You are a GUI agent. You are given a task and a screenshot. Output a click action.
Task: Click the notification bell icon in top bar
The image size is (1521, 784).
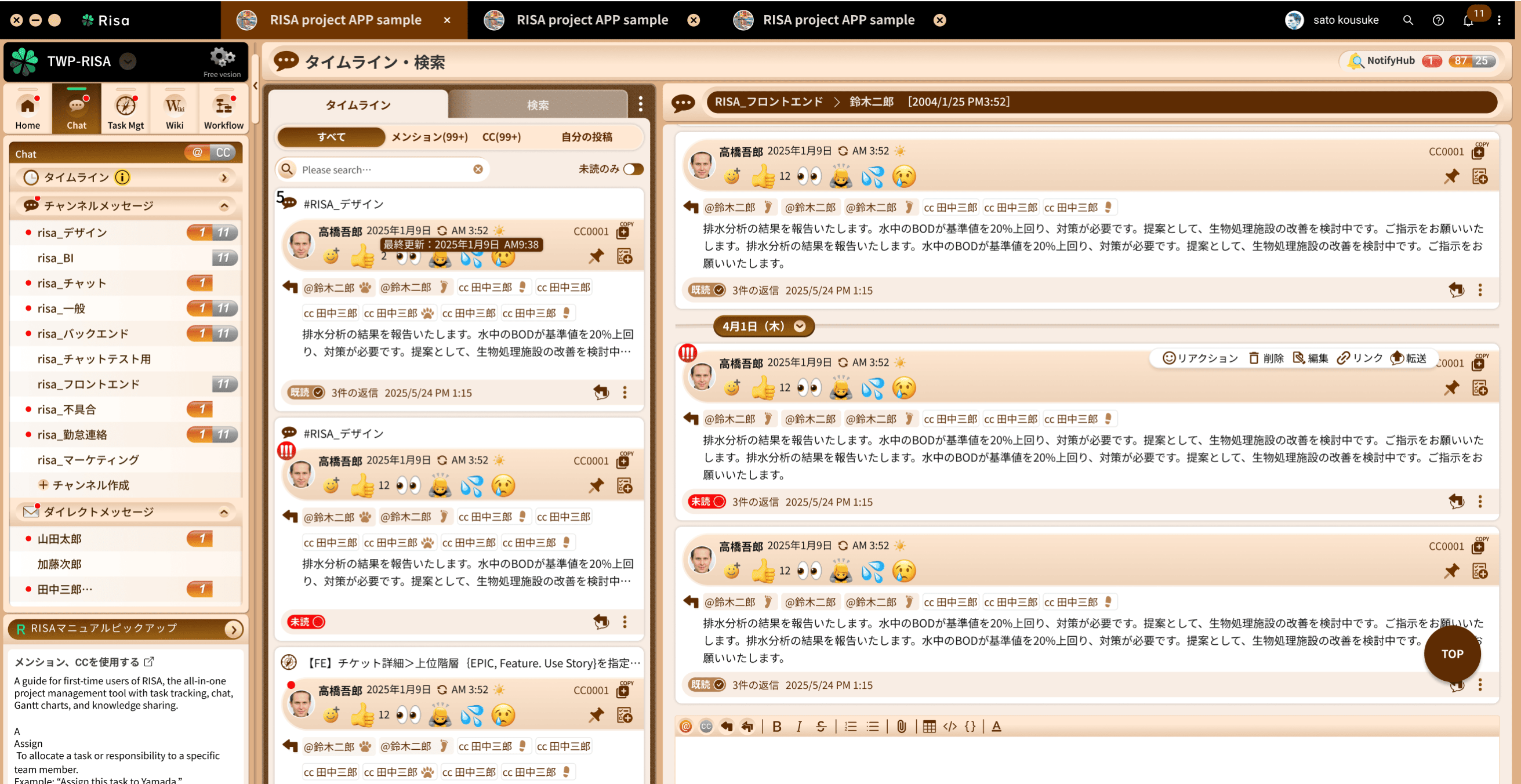pos(1468,21)
